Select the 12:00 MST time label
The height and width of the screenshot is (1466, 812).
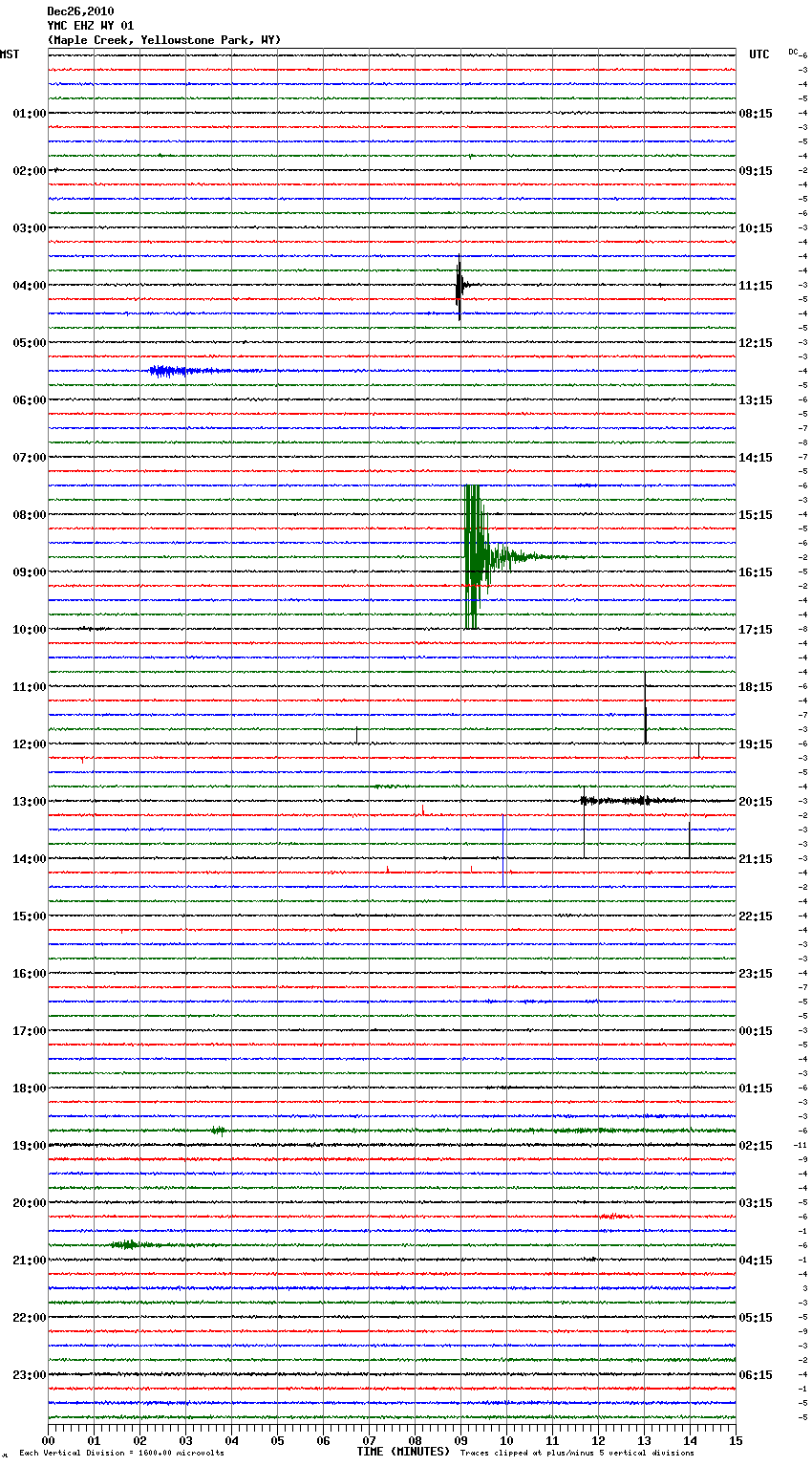click(29, 744)
